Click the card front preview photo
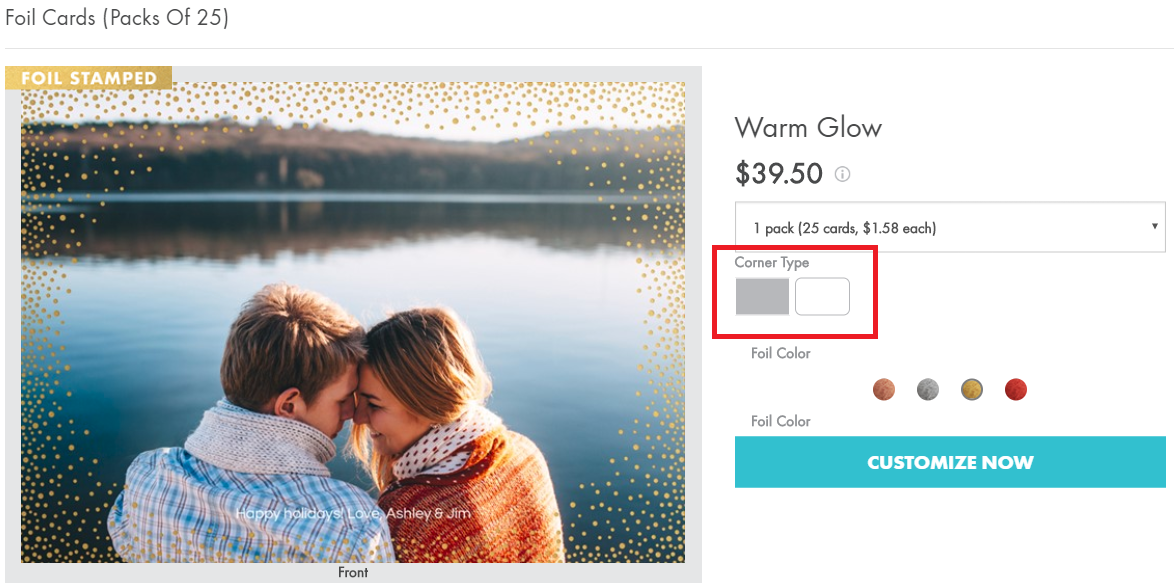The width and height of the screenshot is (1174, 583). pyautogui.click(x=353, y=320)
